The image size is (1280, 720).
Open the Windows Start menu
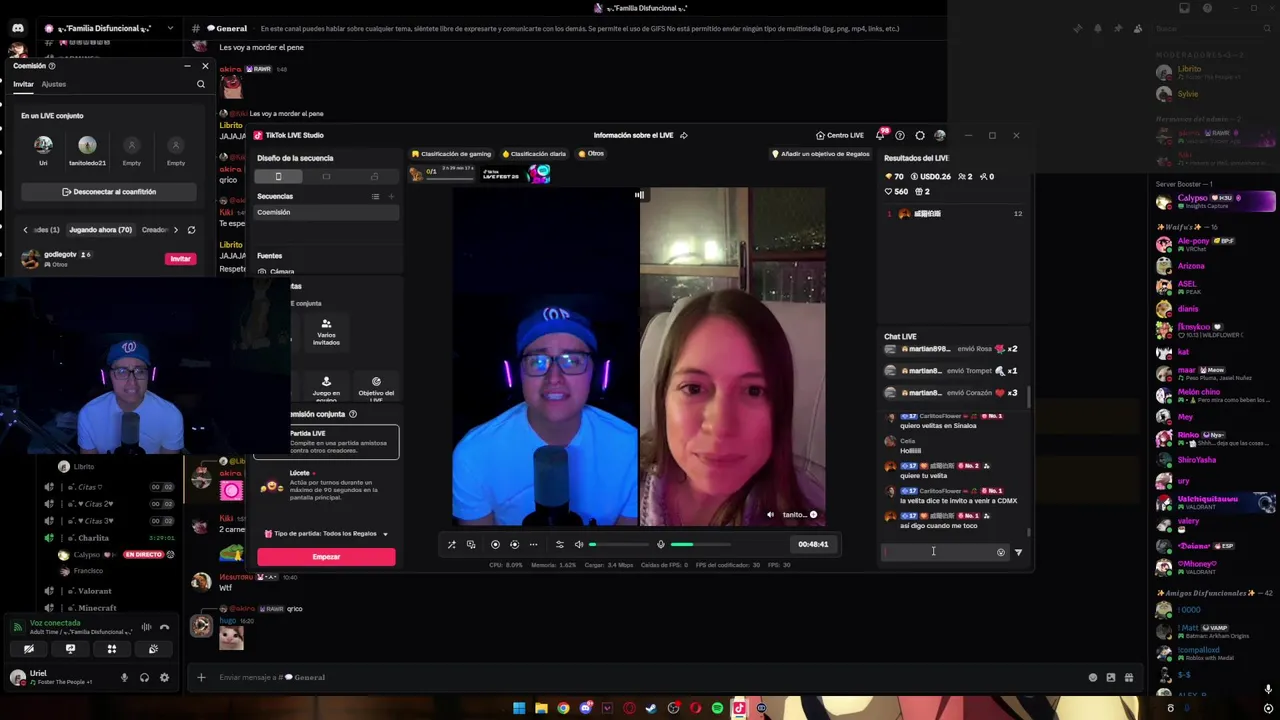click(x=519, y=708)
